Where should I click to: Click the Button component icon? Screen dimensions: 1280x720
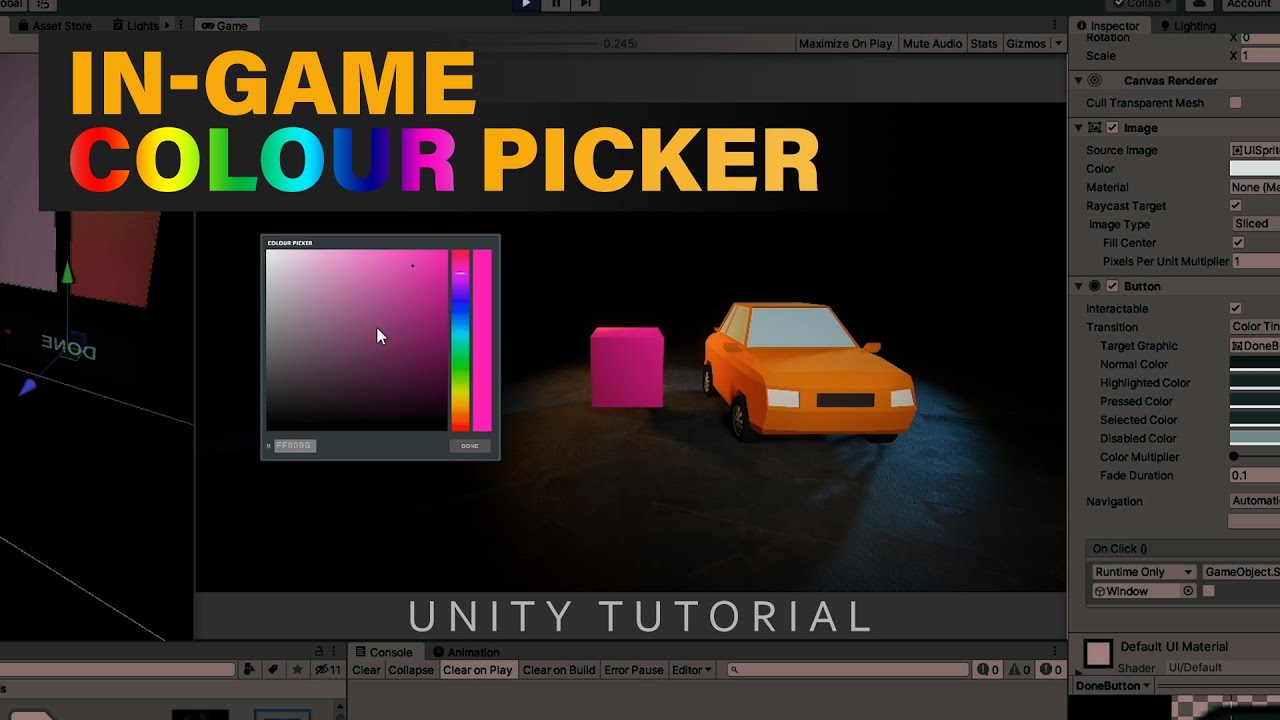(x=1094, y=286)
